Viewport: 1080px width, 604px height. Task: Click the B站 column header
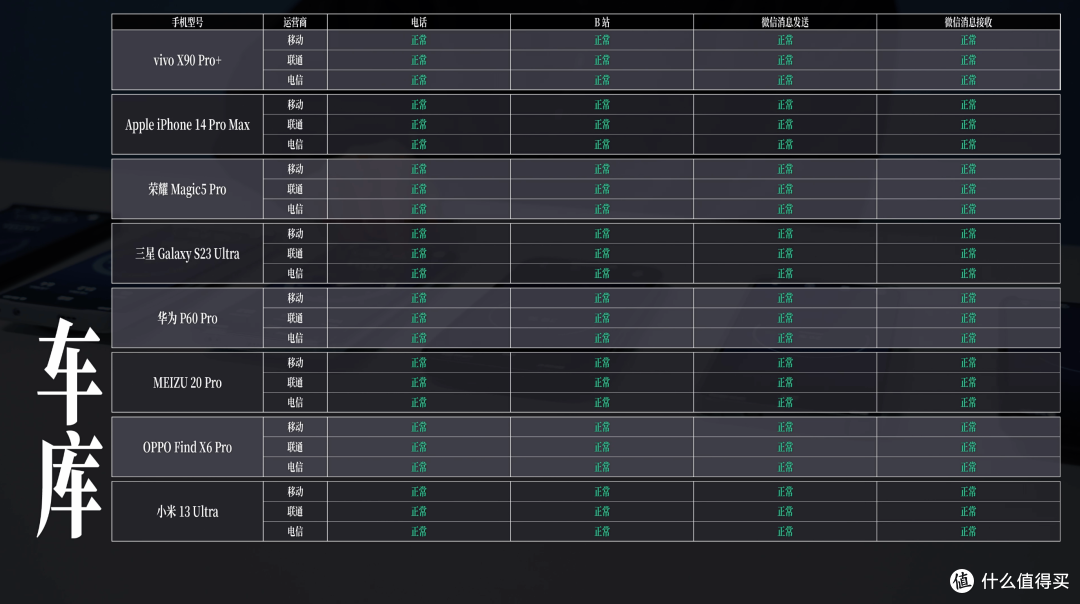pos(602,22)
